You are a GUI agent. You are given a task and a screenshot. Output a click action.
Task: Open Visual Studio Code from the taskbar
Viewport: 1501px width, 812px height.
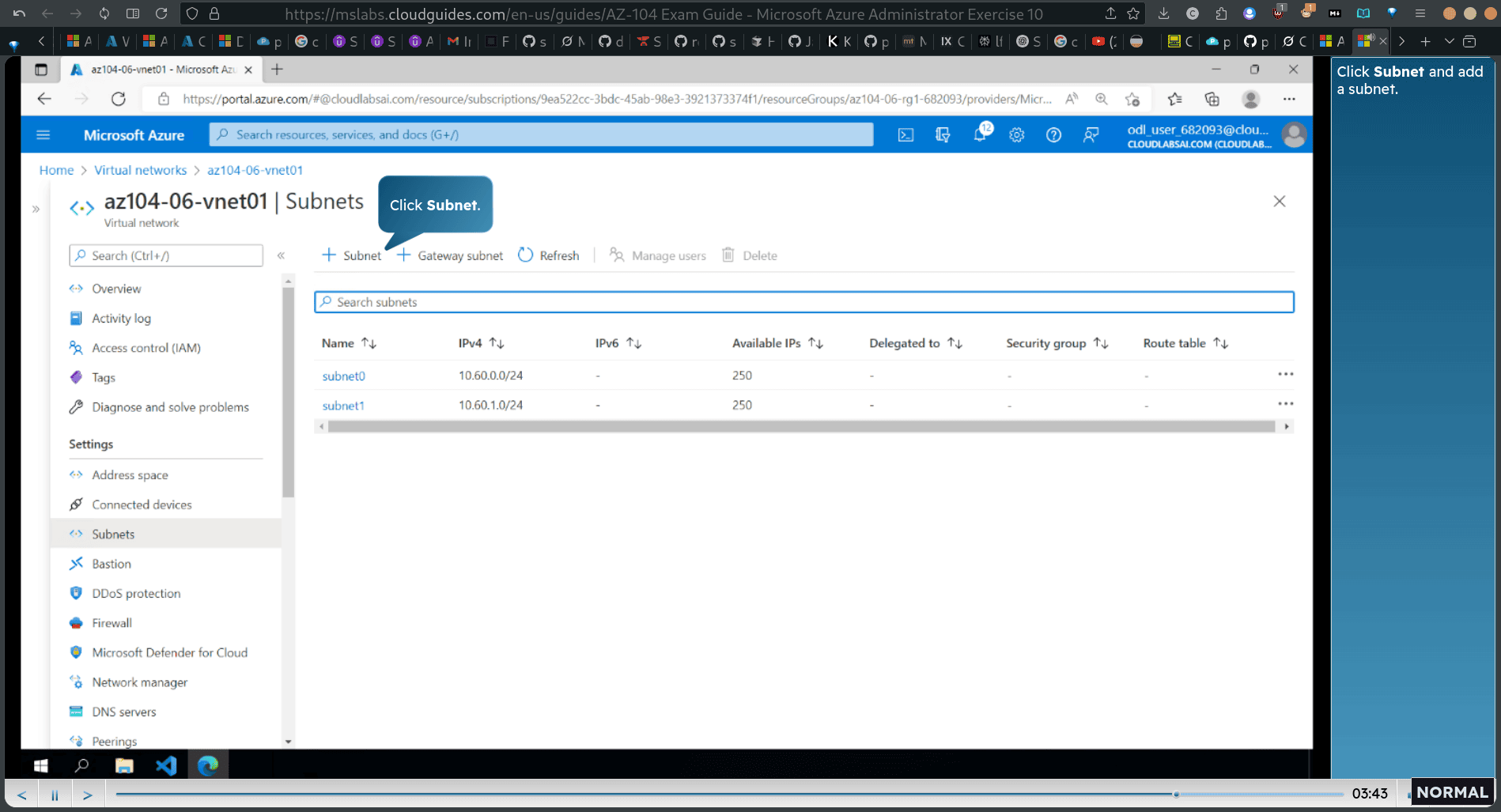coord(166,765)
